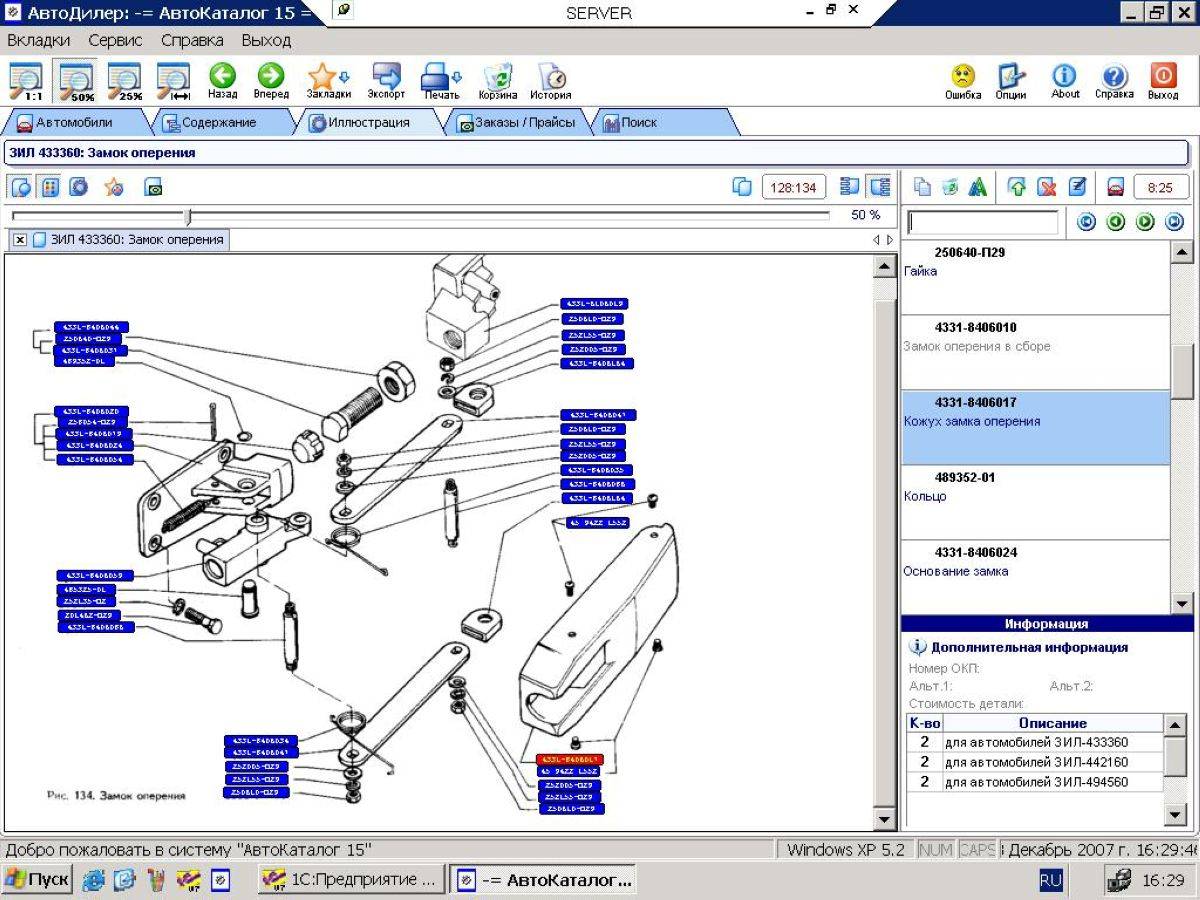Image resolution: width=1200 pixels, height=900 pixels.
Task: Click the zoom slider handle at 50%
Action: tap(188, 215)
